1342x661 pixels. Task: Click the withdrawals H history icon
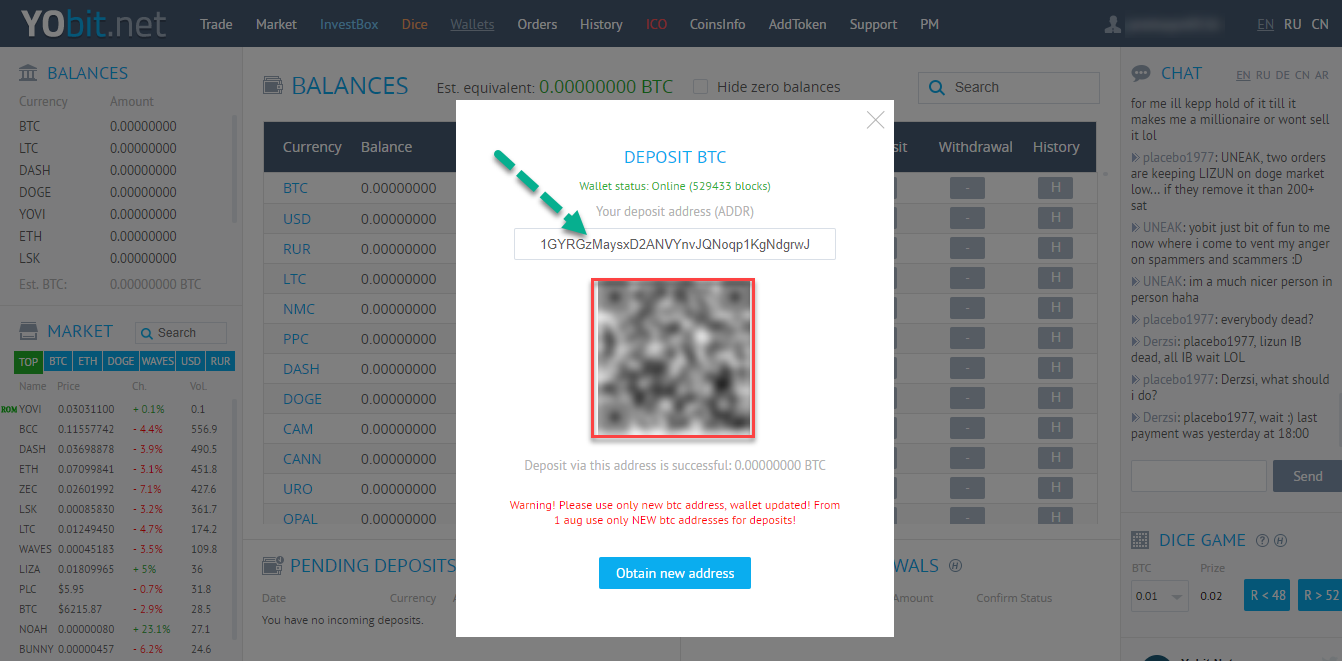[955, 566]
